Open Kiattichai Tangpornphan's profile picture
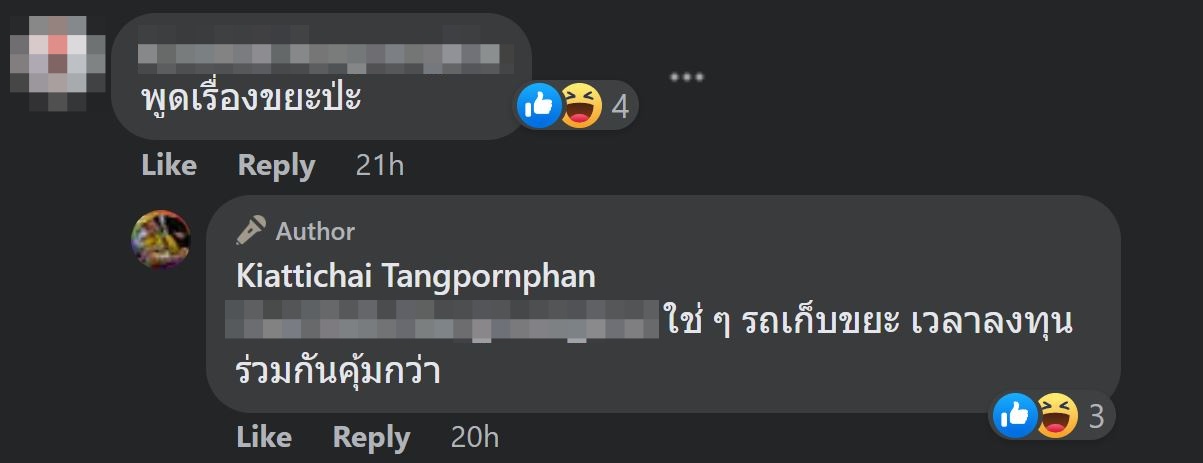 pyautogui.click(x=161, y=239)
